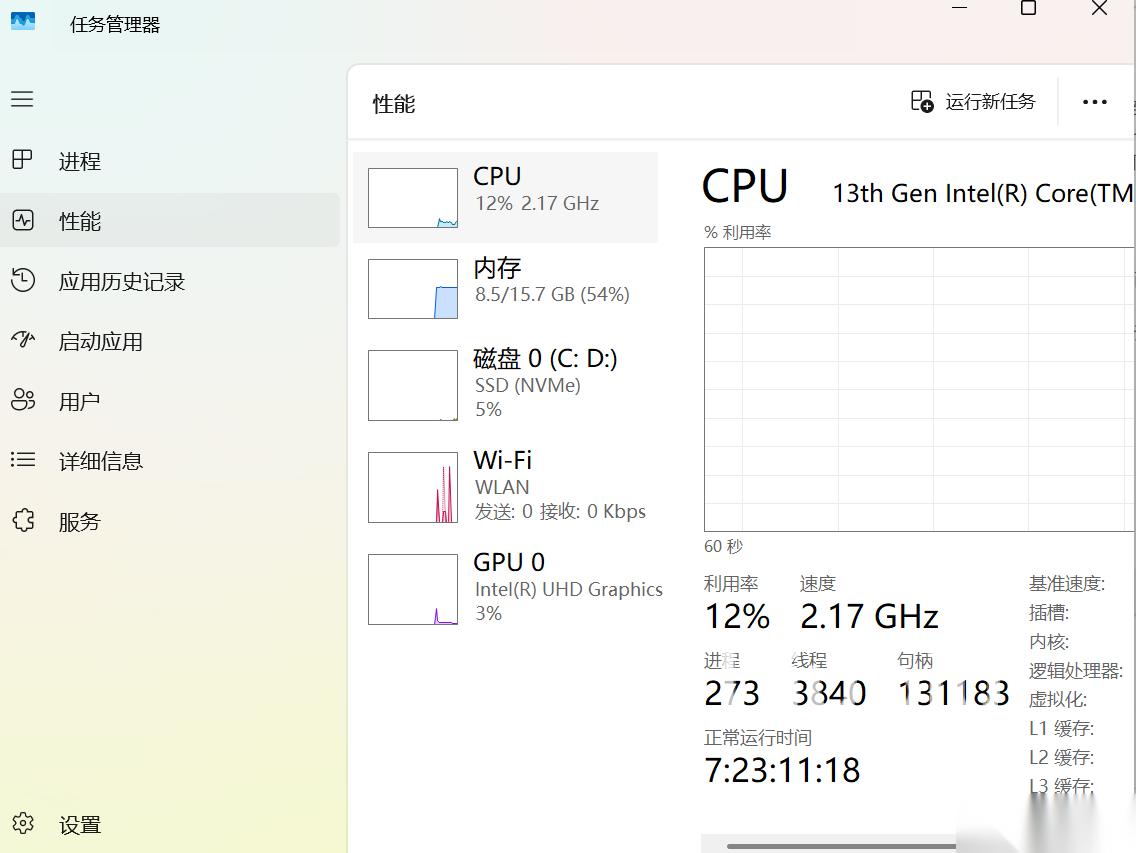Select the 磁盘 0 graph thumbnail
The image size is (1136, 853).
(x=413, y=385)
